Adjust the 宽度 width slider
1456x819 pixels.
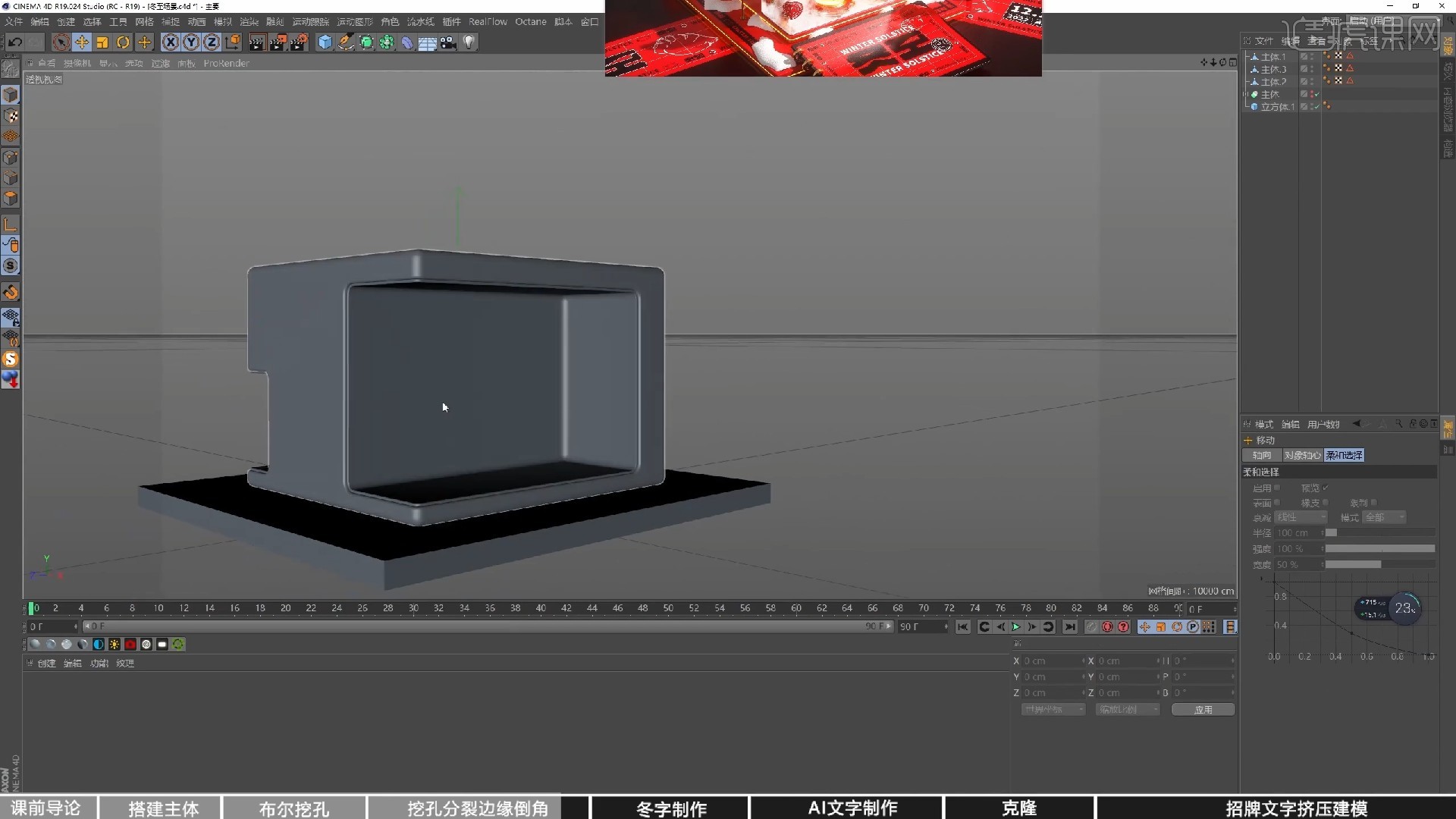coord(1380,564)
